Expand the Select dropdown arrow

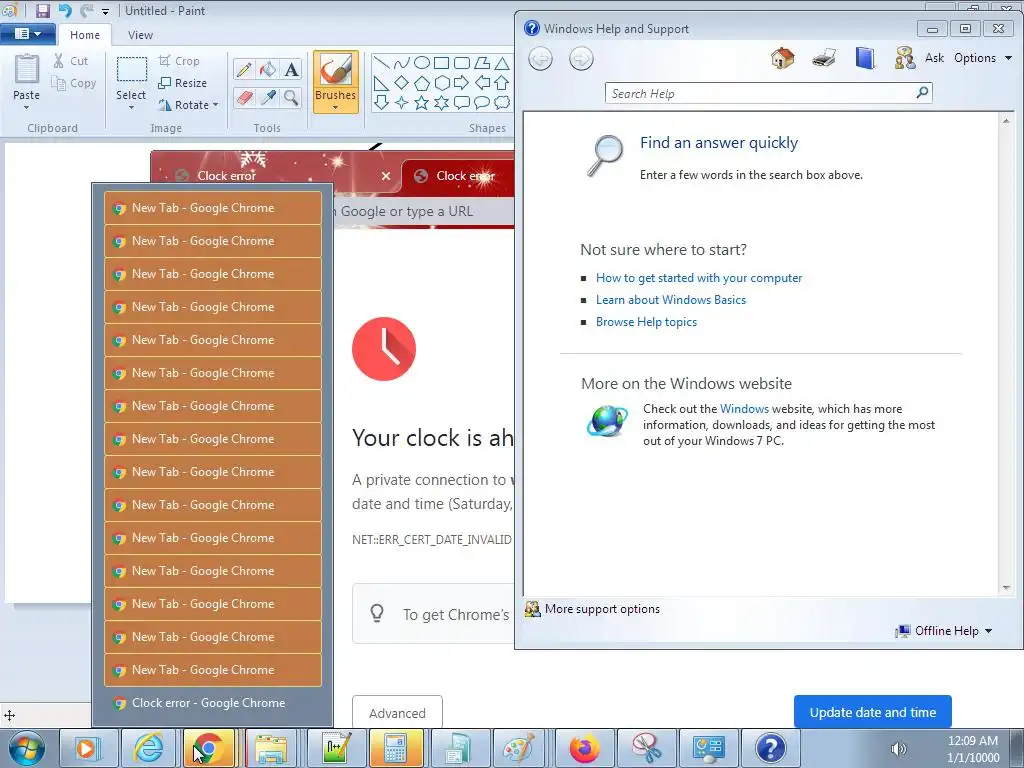pos(131,107)
